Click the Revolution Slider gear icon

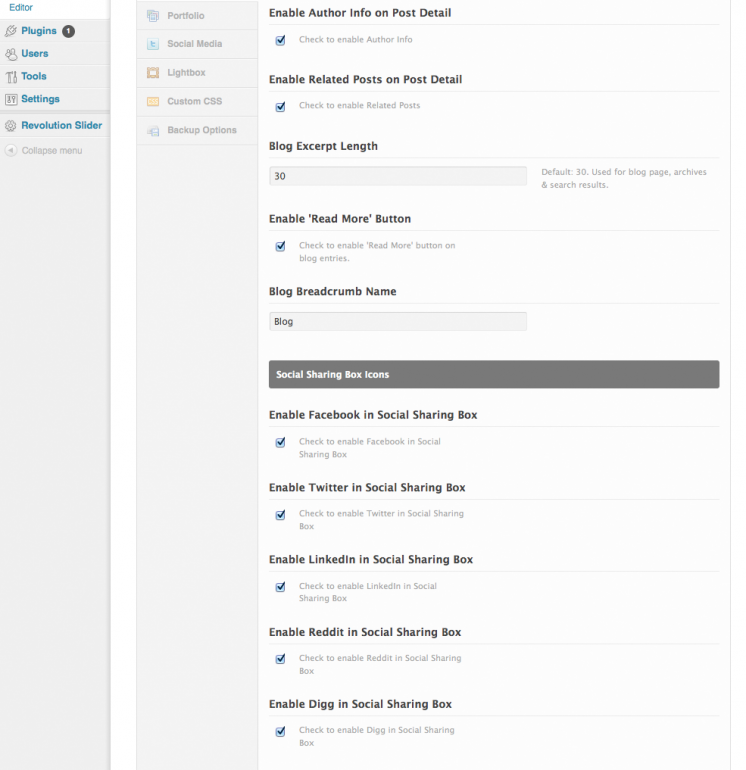click(11, 126)
